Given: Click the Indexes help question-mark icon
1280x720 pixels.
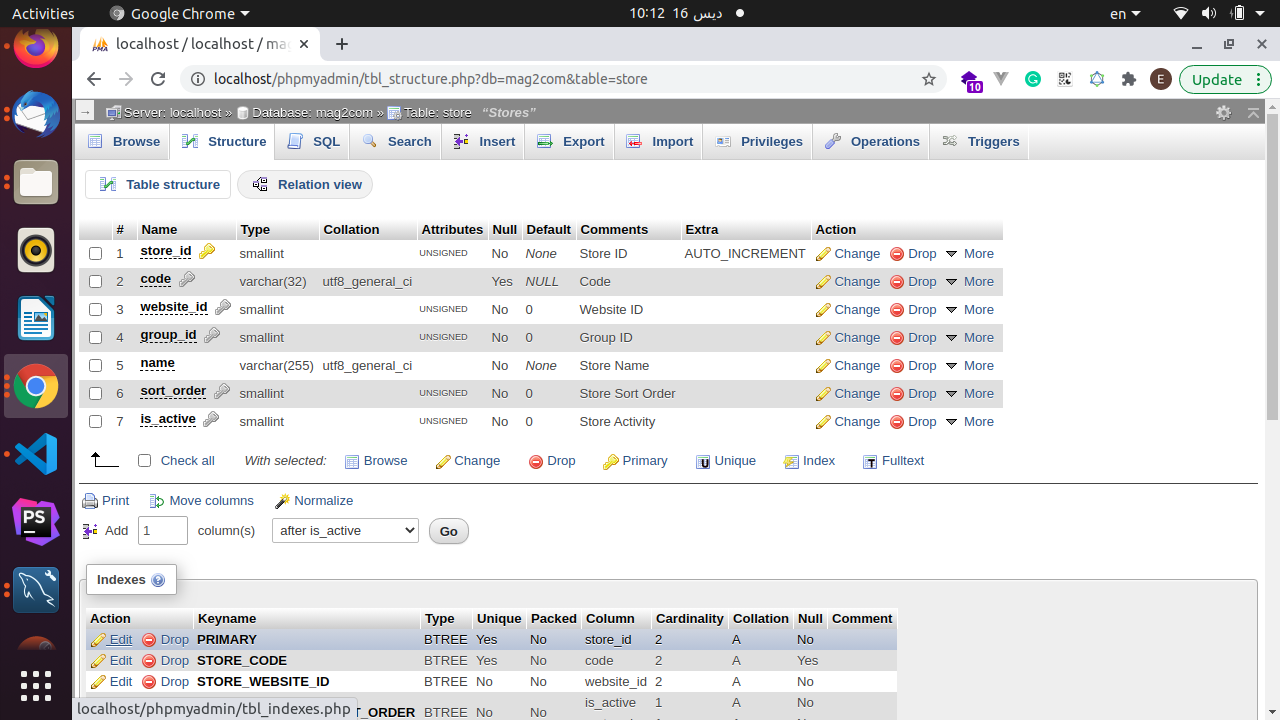Looking at the screenshot, I should pos(158,581).
